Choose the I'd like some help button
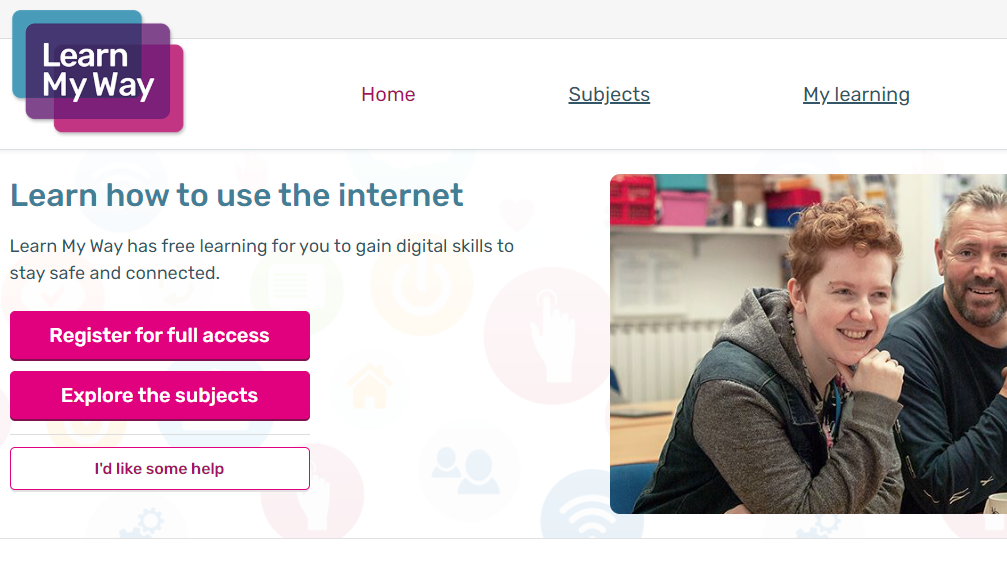Screen dimensions: 1007x566 pos(160,468)
